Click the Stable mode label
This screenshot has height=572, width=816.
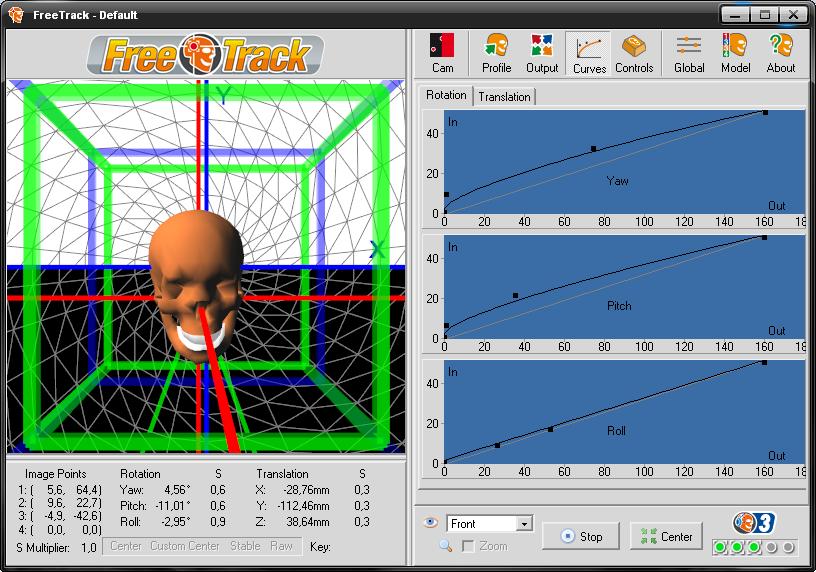click(245, 546)
